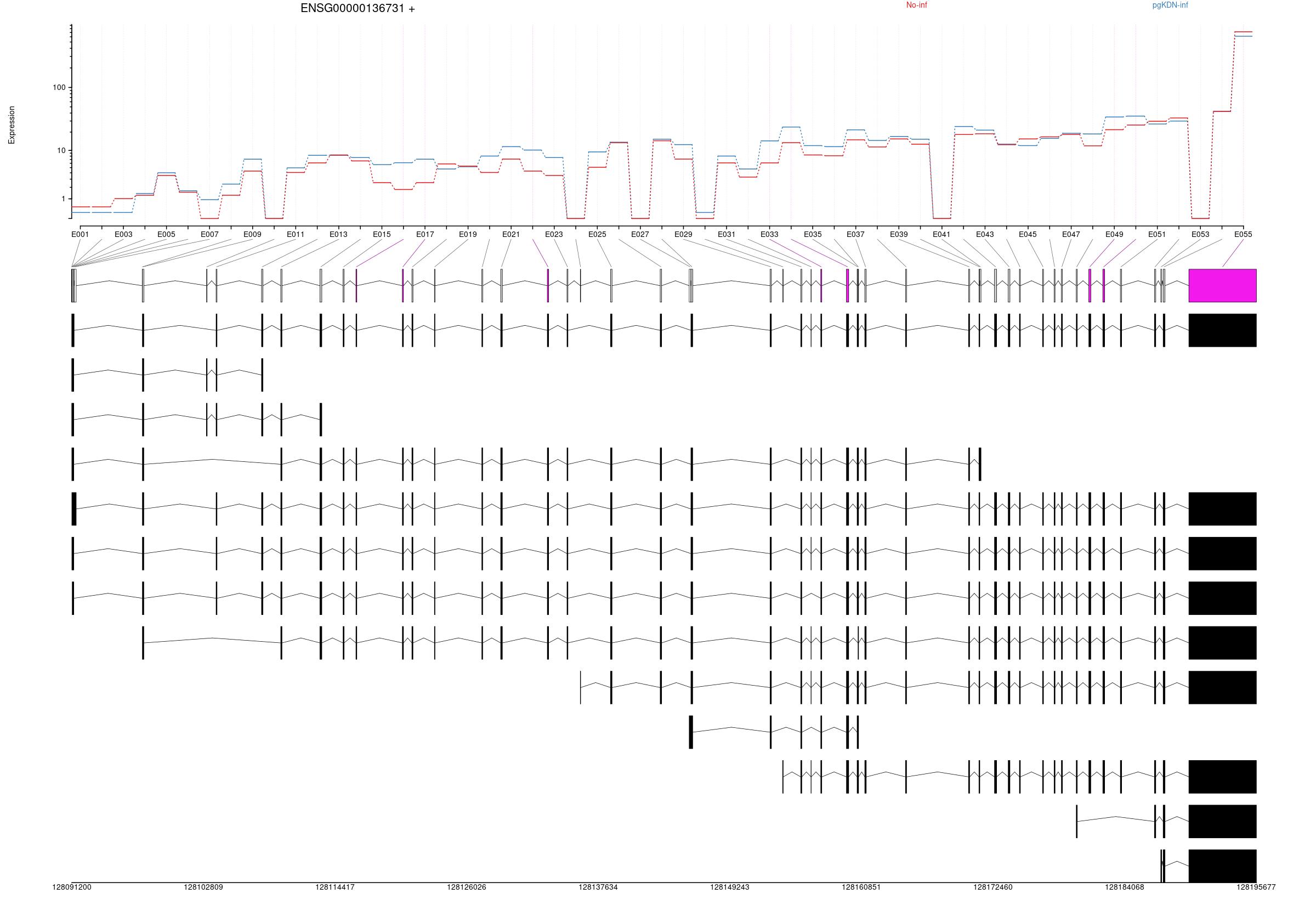Select the pgKDN-inf legend label

(1170, 5)
